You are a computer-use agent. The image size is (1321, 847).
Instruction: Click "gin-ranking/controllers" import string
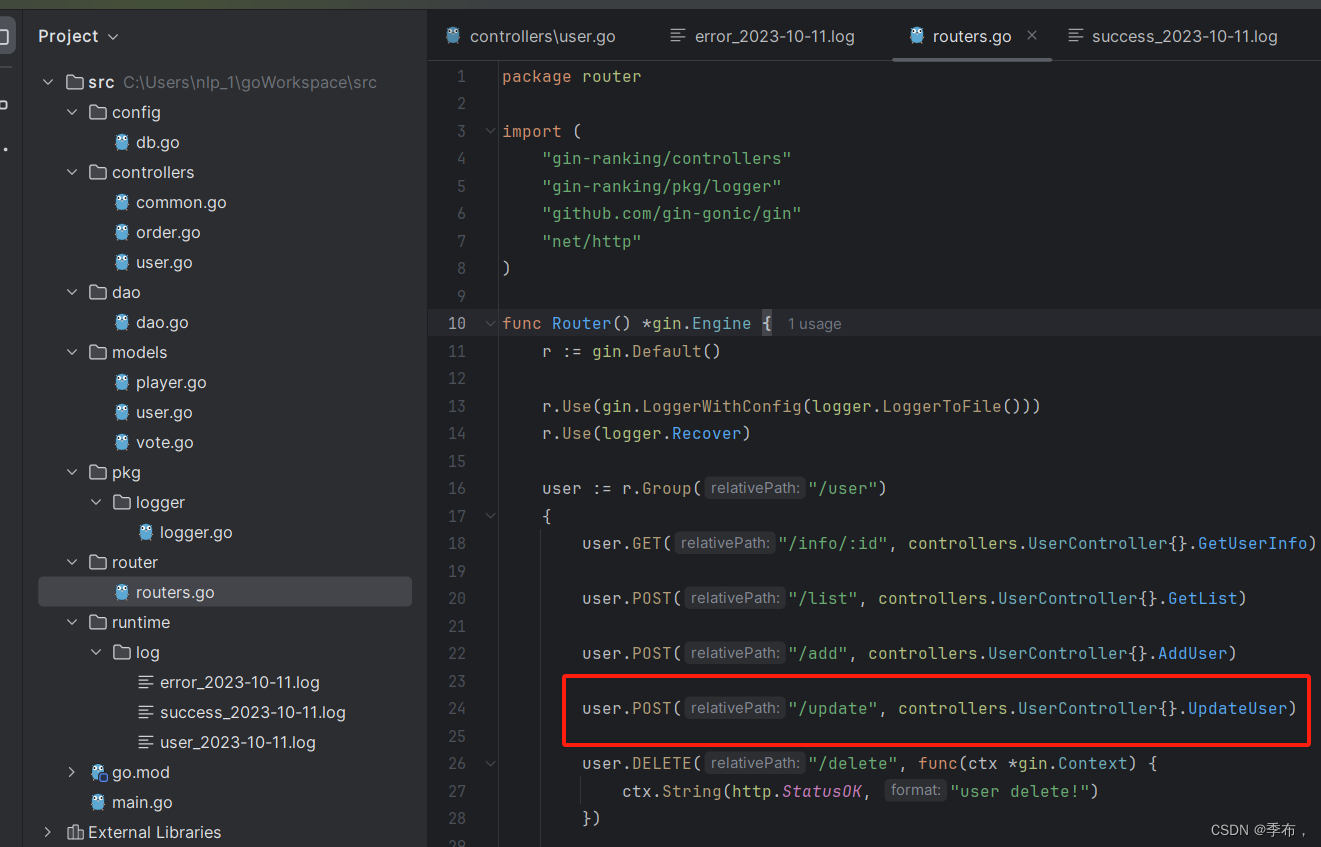667,158
